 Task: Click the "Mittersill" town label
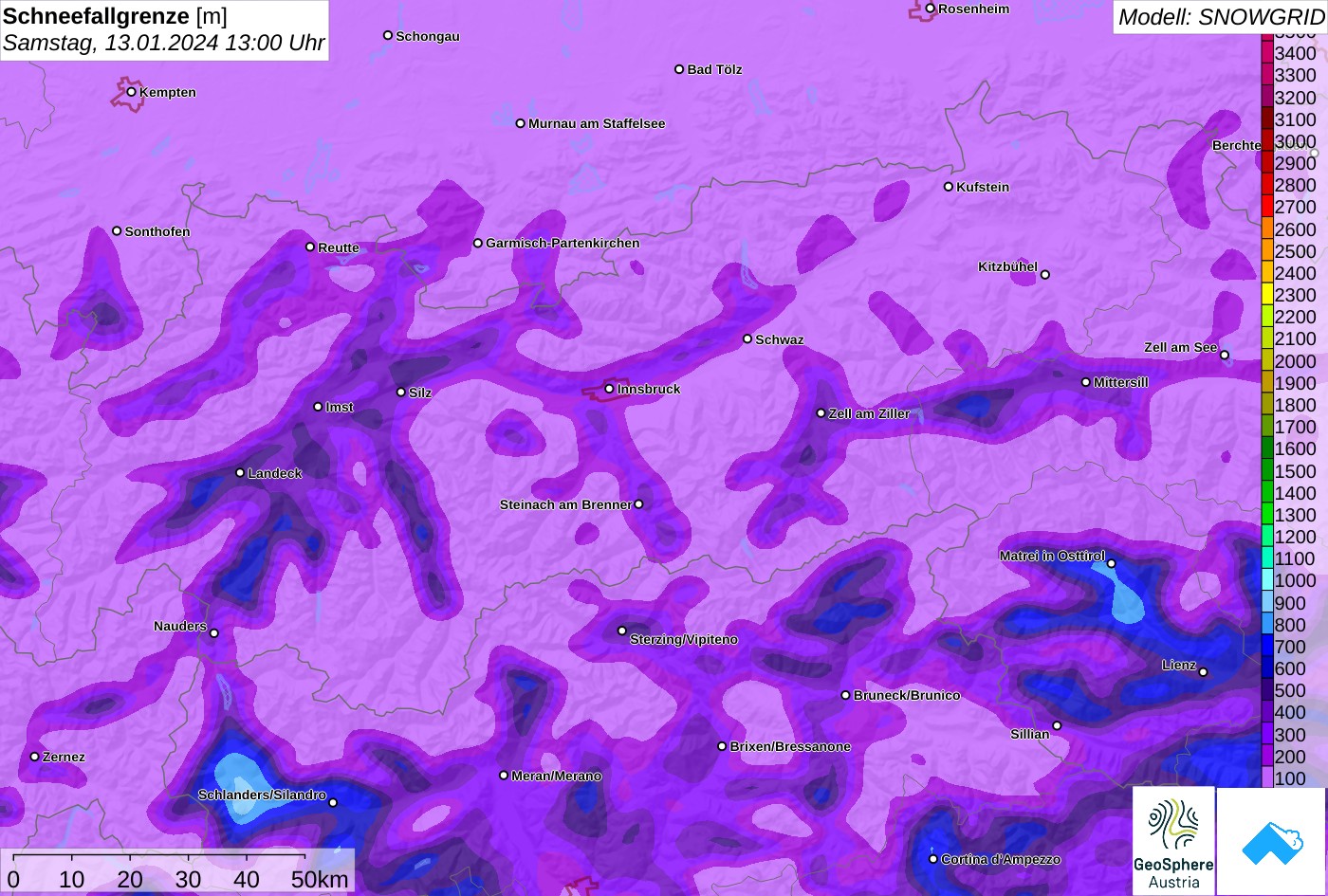tap(1121, 382)
